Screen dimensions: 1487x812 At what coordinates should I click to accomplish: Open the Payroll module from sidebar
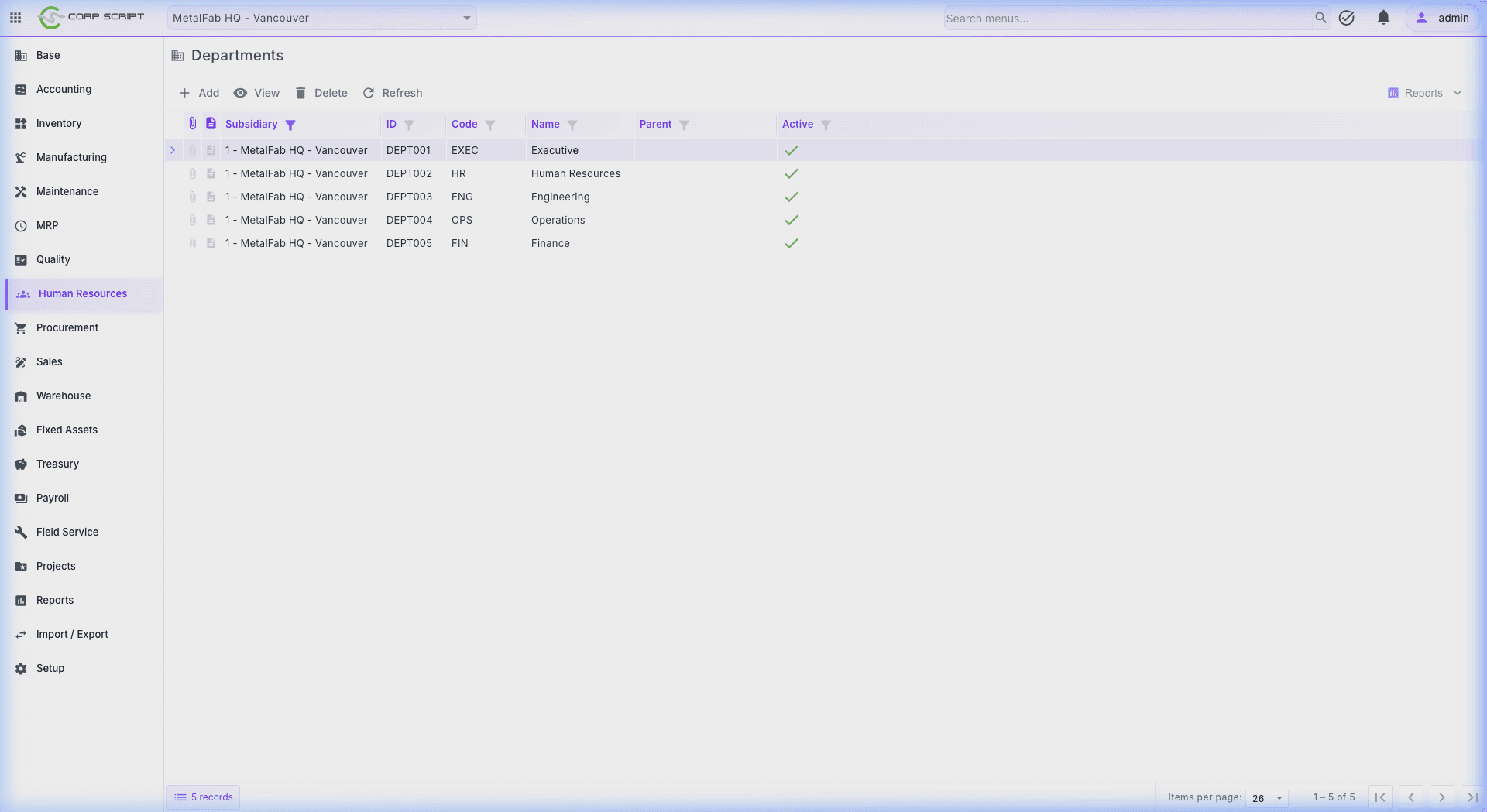click(53, 498)
